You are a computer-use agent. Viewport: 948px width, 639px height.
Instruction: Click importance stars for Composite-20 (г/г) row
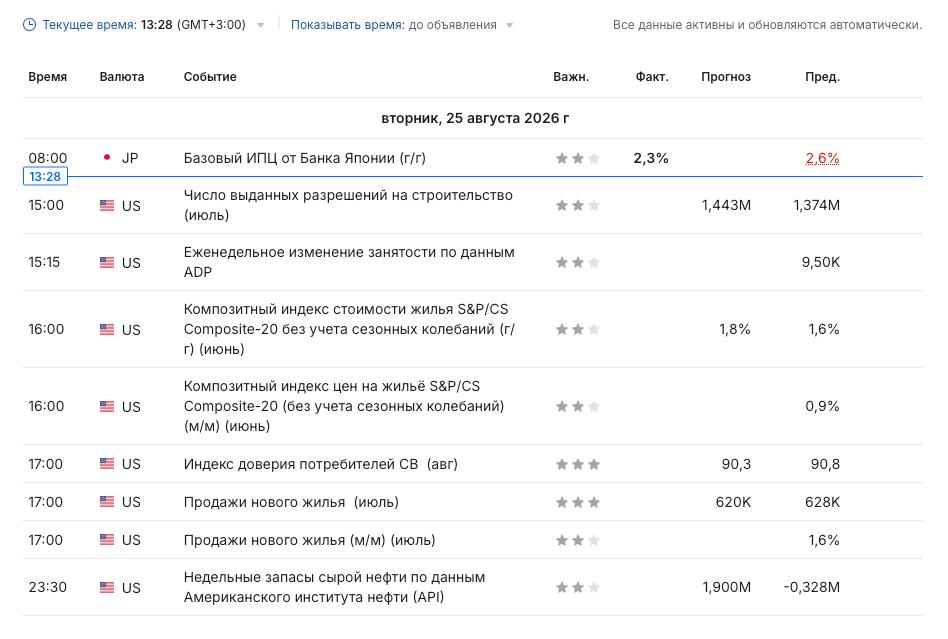point(578,329)
